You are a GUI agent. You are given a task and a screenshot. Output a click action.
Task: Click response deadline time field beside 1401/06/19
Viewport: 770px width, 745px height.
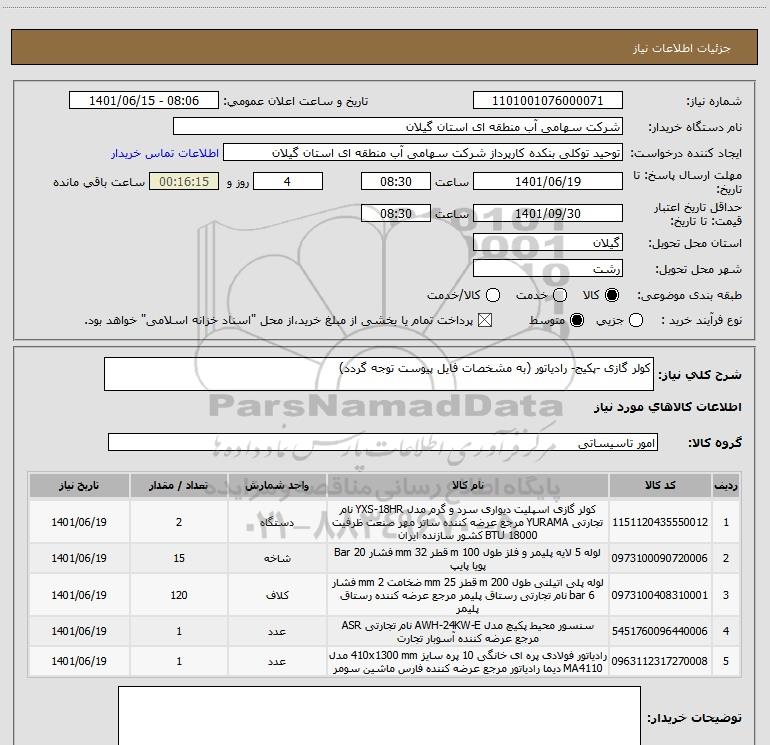pyautogui.click(x=396, y=181)
